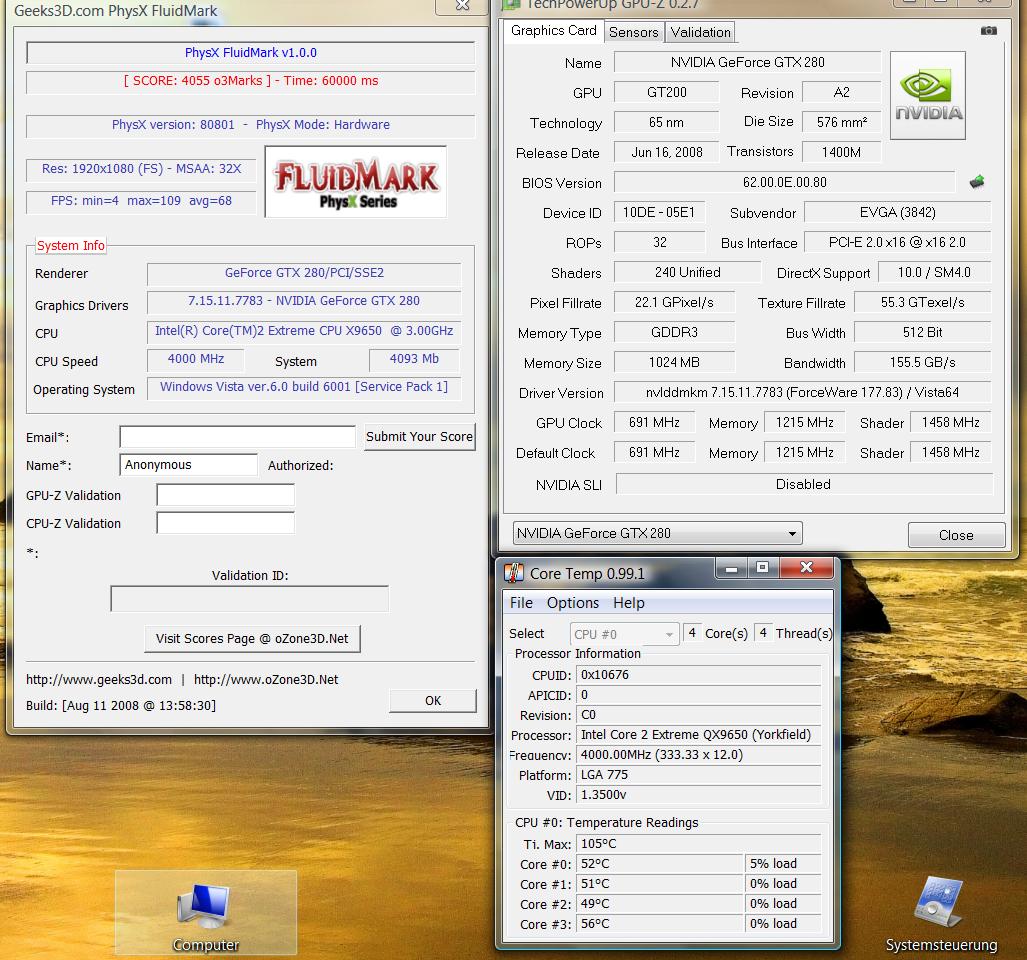1027x960 pixels.
Task: Click the Renderer value GeForce GTX 280/PCI/SSE2
Action: coord(304,273)
